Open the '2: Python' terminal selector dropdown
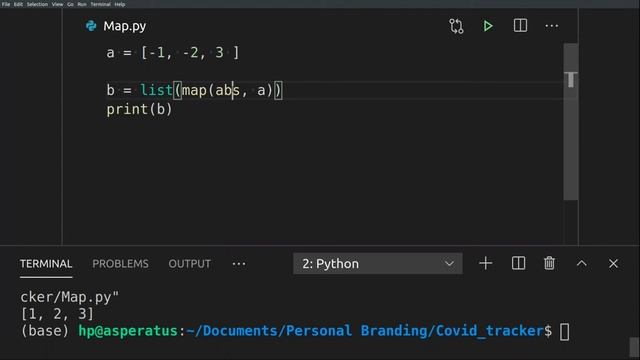The width and height of the screenshot is (640, 360). click(x=378, y=264)
